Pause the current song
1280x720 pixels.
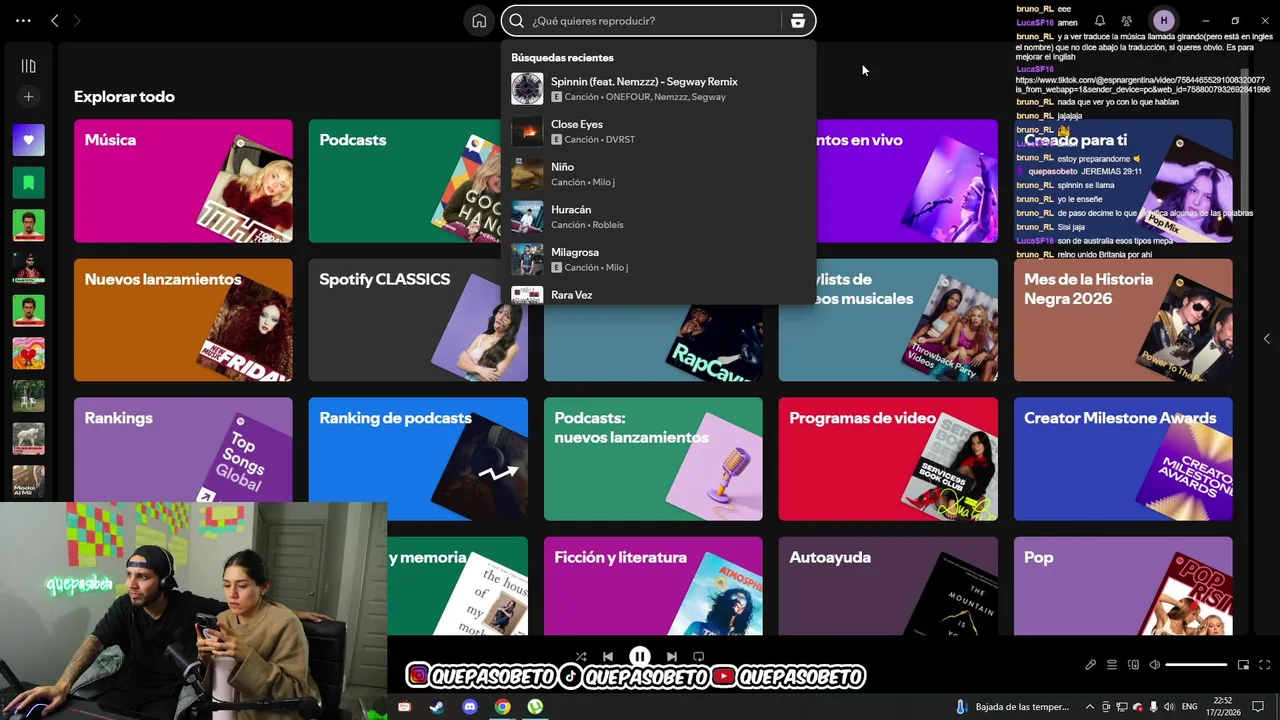639,657
